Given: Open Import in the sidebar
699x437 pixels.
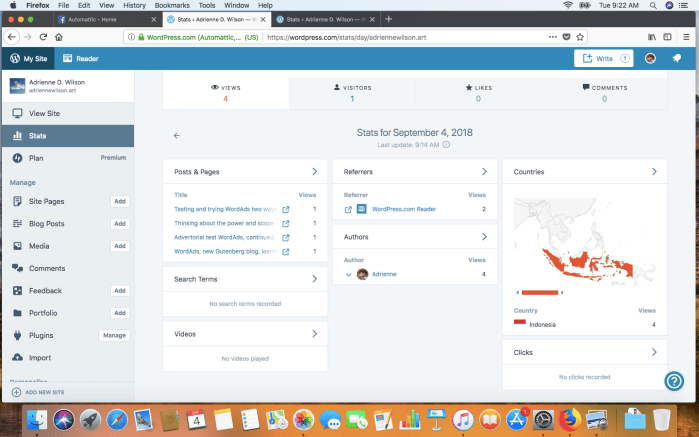Looking at the screenshot, I should pos(68,357).
